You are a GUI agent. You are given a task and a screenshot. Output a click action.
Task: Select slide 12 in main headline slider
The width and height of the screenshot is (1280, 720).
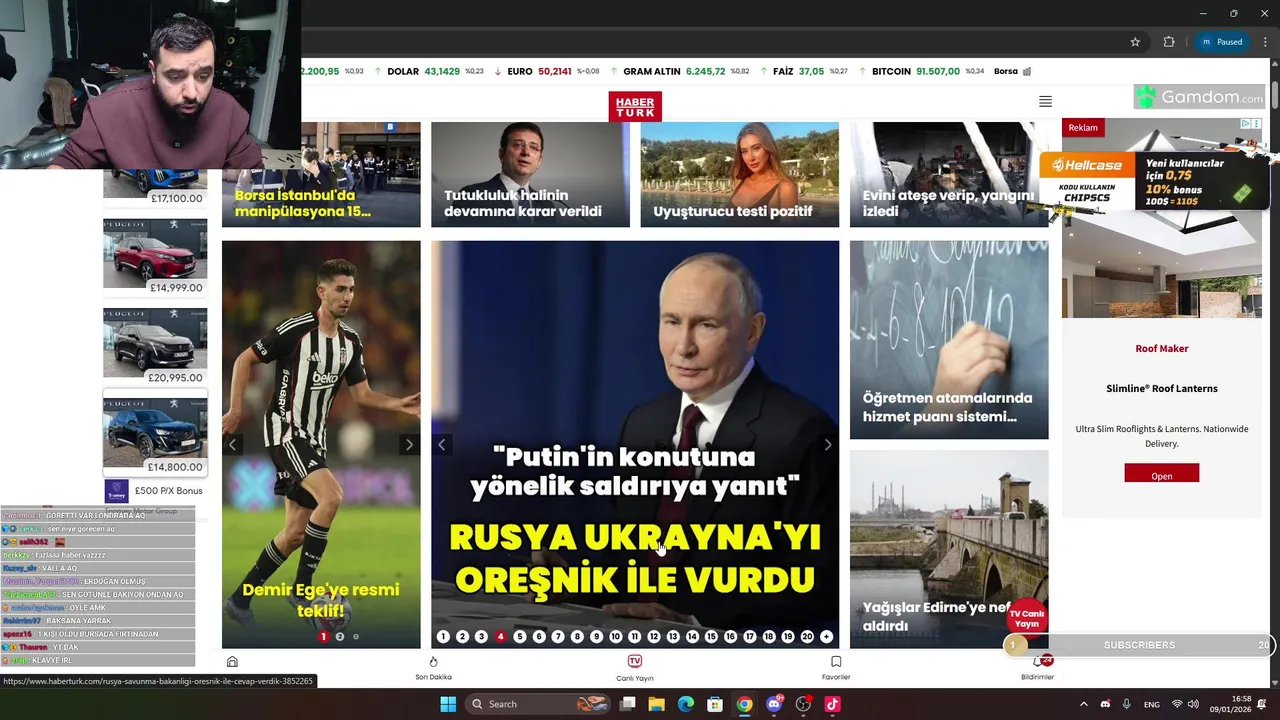[654, 636]
